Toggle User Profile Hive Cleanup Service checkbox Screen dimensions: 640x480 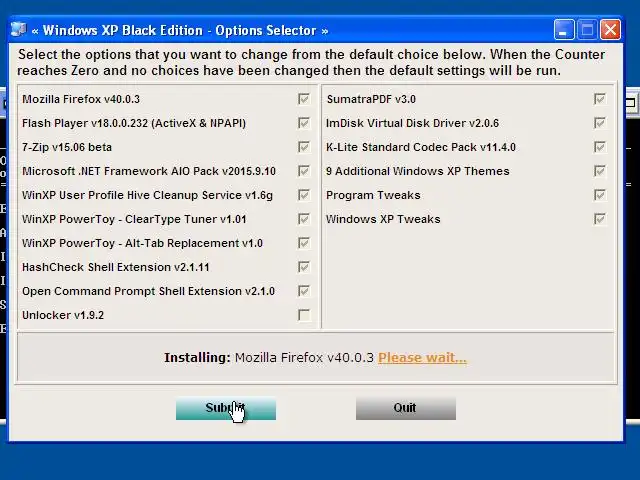(304, 195)
